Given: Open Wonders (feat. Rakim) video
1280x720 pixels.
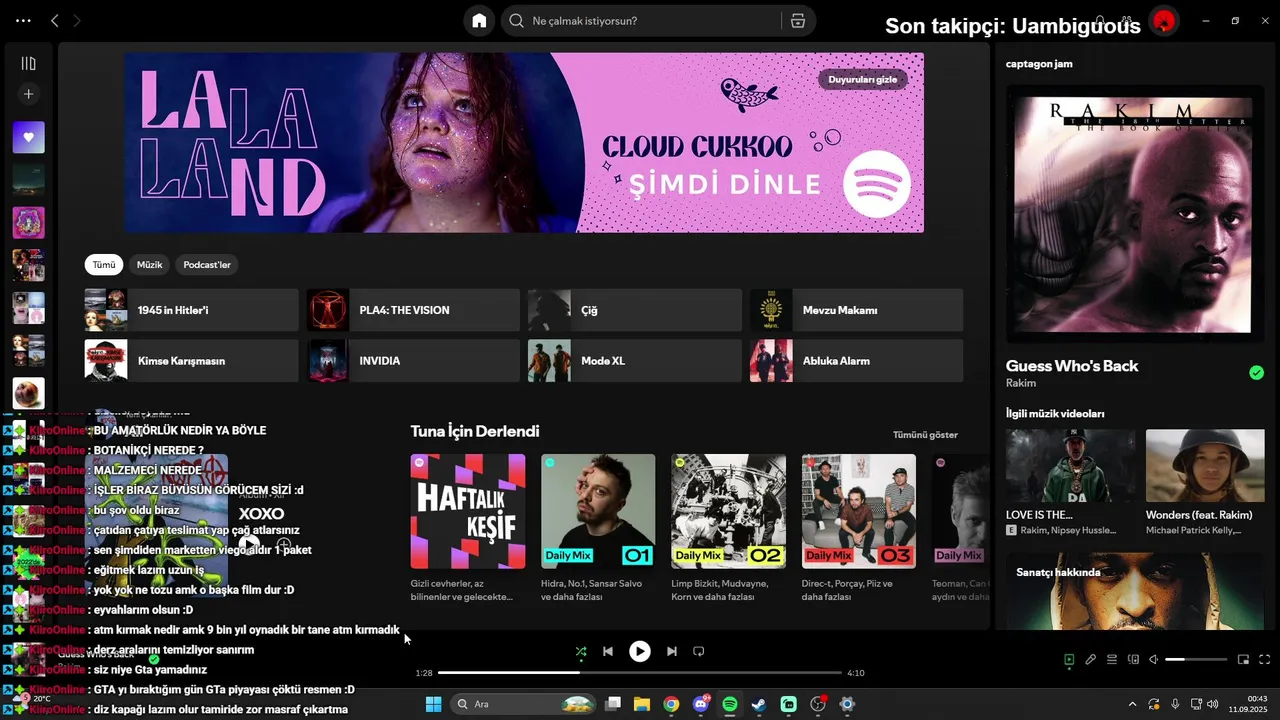Looking at the screenshot, I should click(x=1205, y=483).
